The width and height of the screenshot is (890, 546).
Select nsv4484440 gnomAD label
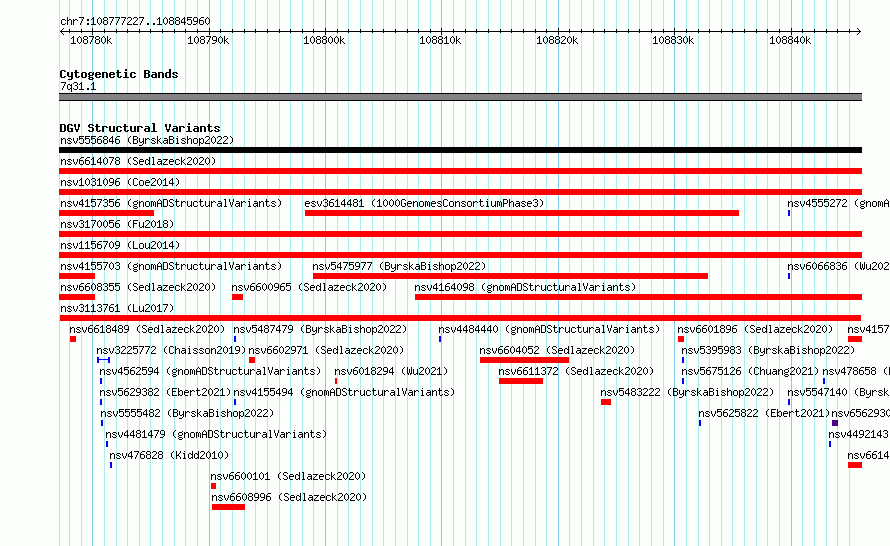coord(549,329)
